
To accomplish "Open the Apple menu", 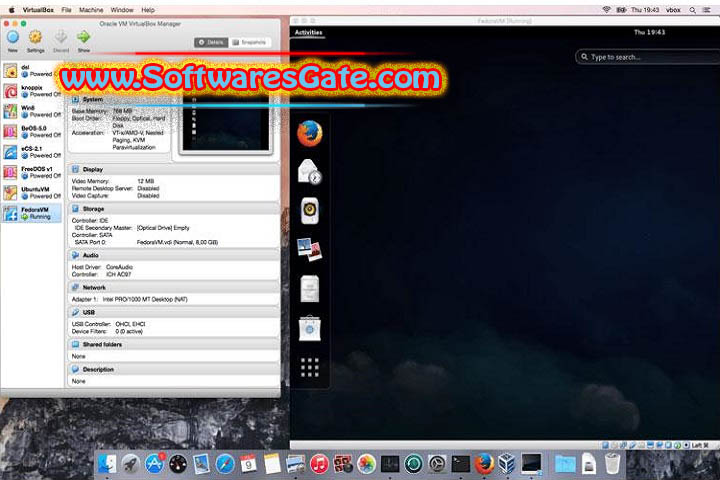I will click(x=11, y=10).
